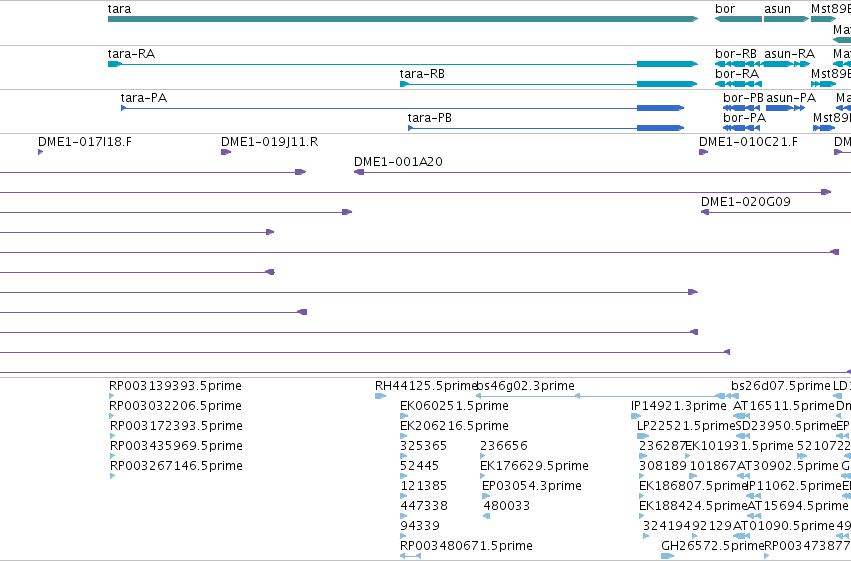
Task: Click the tara-RA transcript label
Action: (x=131, y=54)
